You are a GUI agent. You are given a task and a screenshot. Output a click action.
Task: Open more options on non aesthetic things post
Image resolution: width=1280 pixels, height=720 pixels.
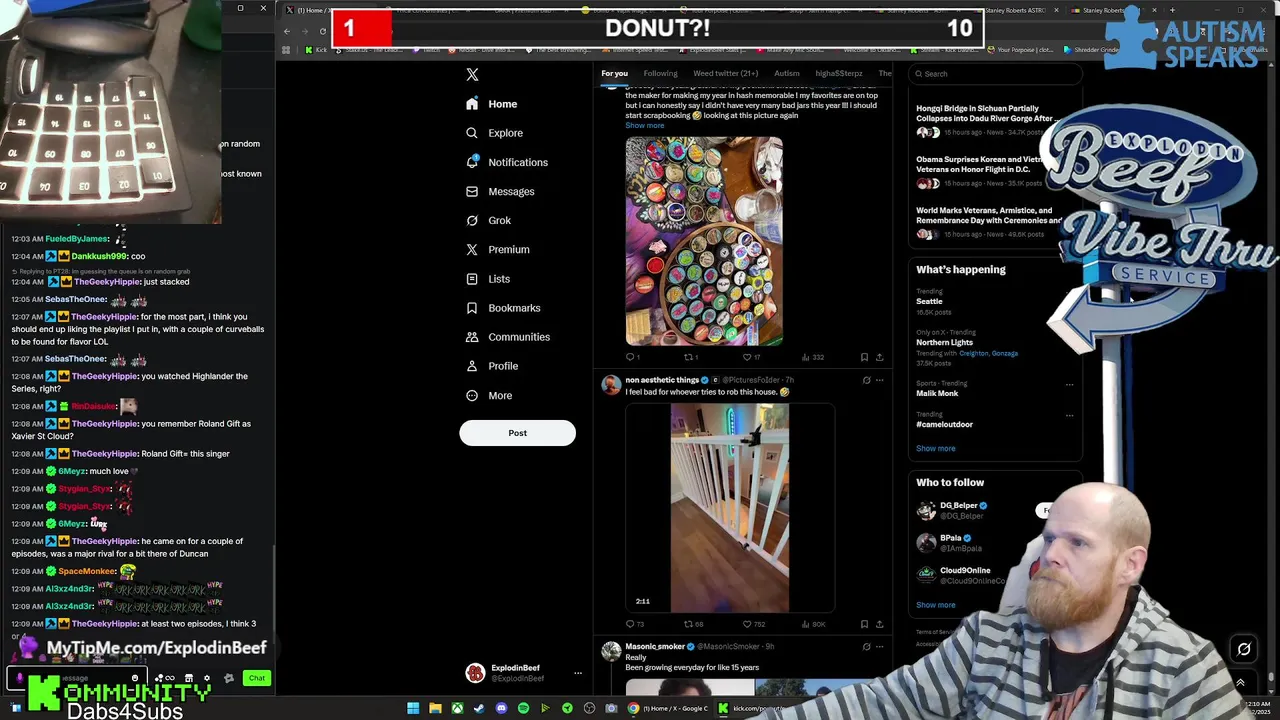tap(879, 380)
